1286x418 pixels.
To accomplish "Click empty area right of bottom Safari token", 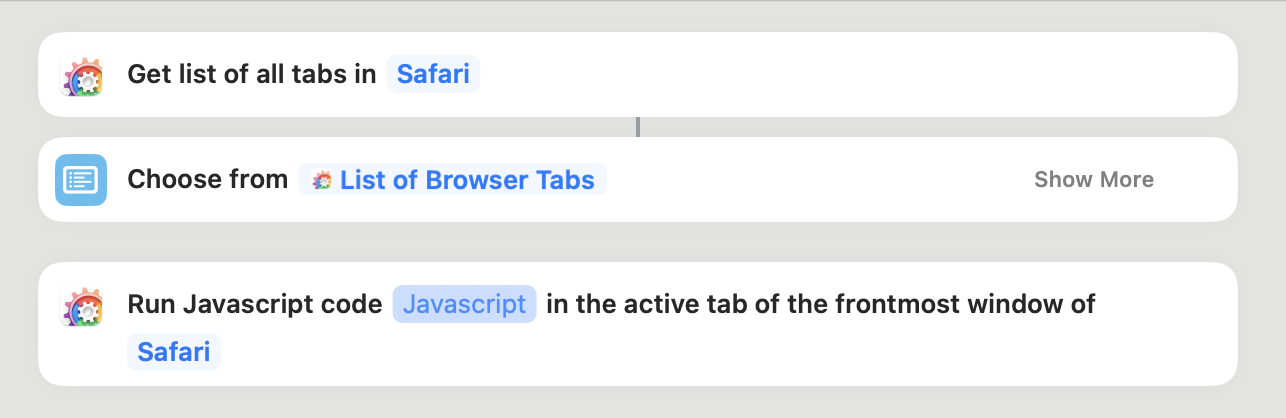I will click(700, 352).
